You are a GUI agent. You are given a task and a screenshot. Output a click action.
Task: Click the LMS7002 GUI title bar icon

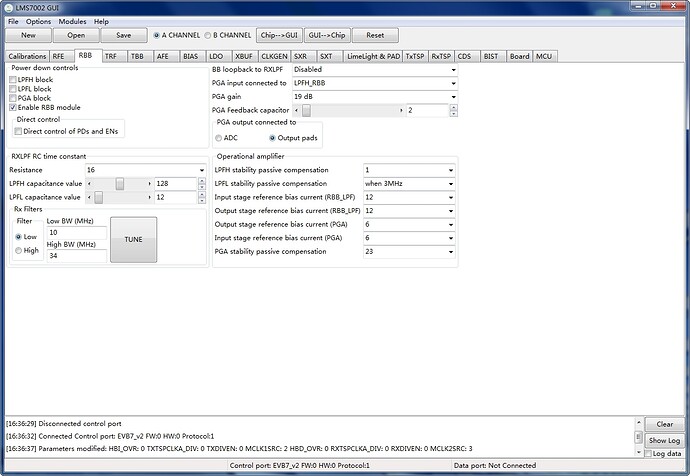click(x=8, y=7)
